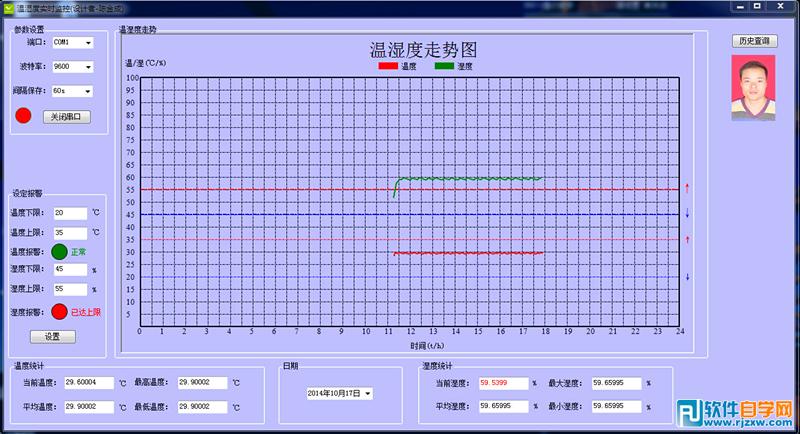Click the red 温度 legend swatch
The image size is (800, 434).
(x=388, y=66)
